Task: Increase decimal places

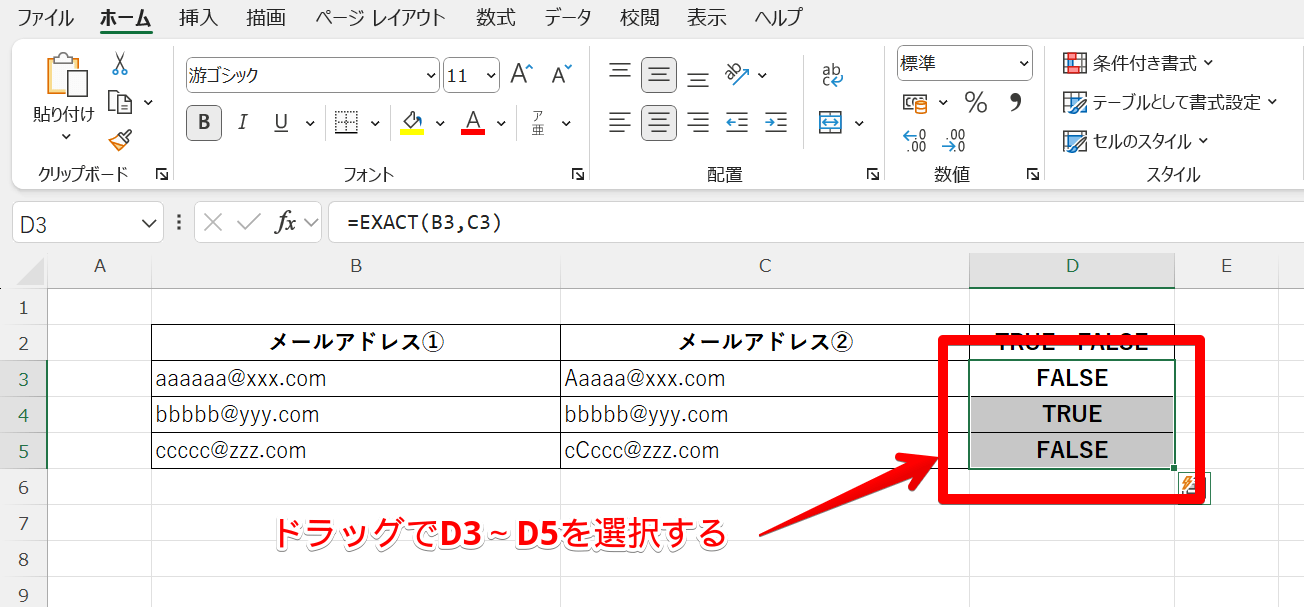Action: (x=915, y=140)
